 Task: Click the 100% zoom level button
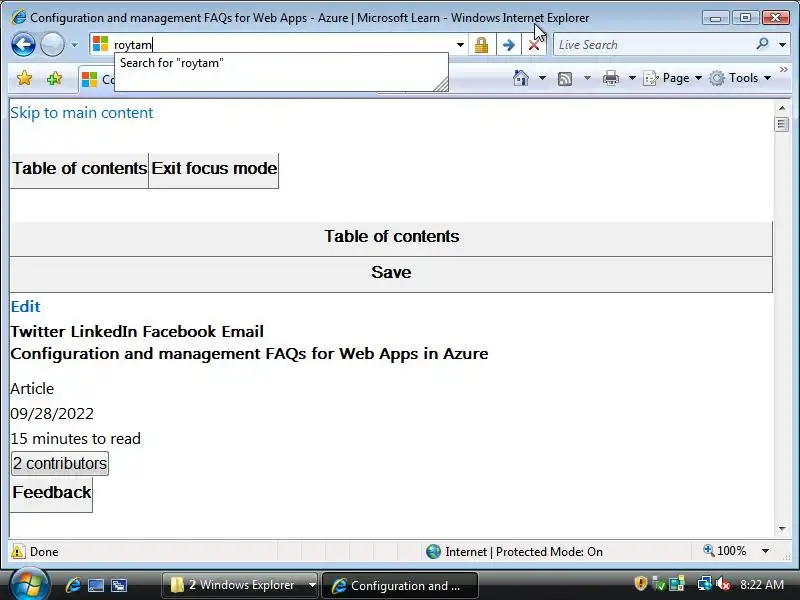pos(724,551)
